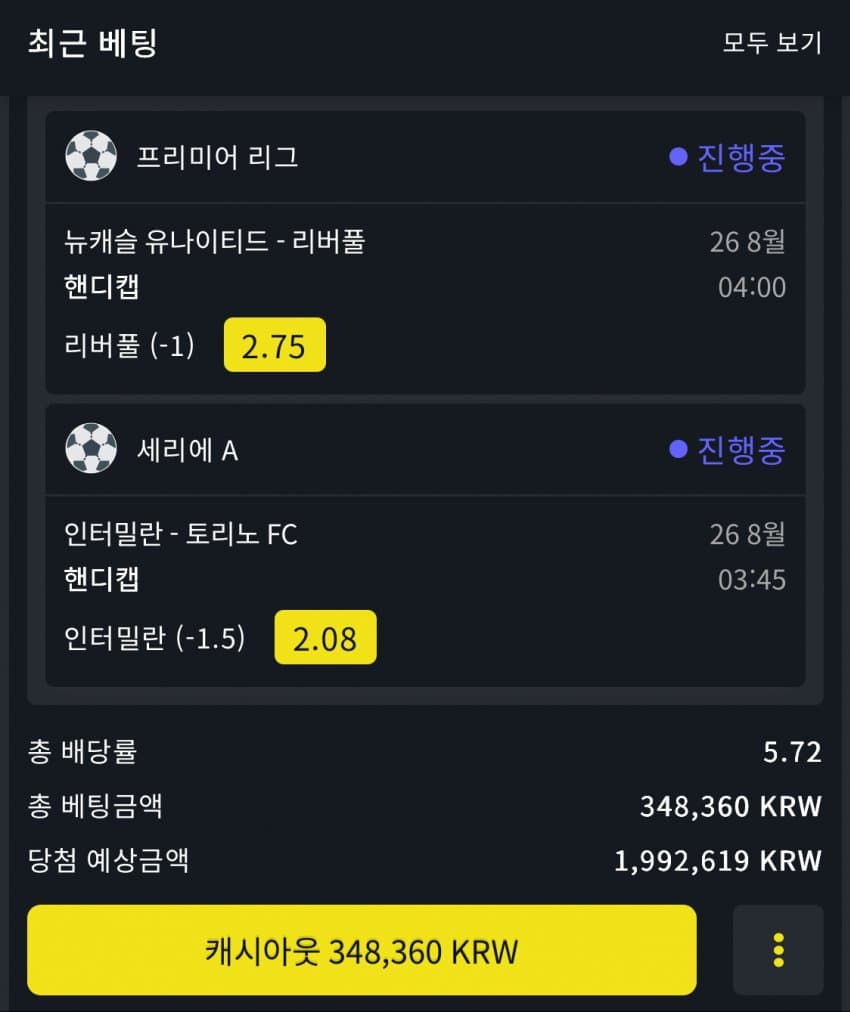Click the 세리에 A league name
Viewport: 850px width, 1012px height.
(187, 450)
